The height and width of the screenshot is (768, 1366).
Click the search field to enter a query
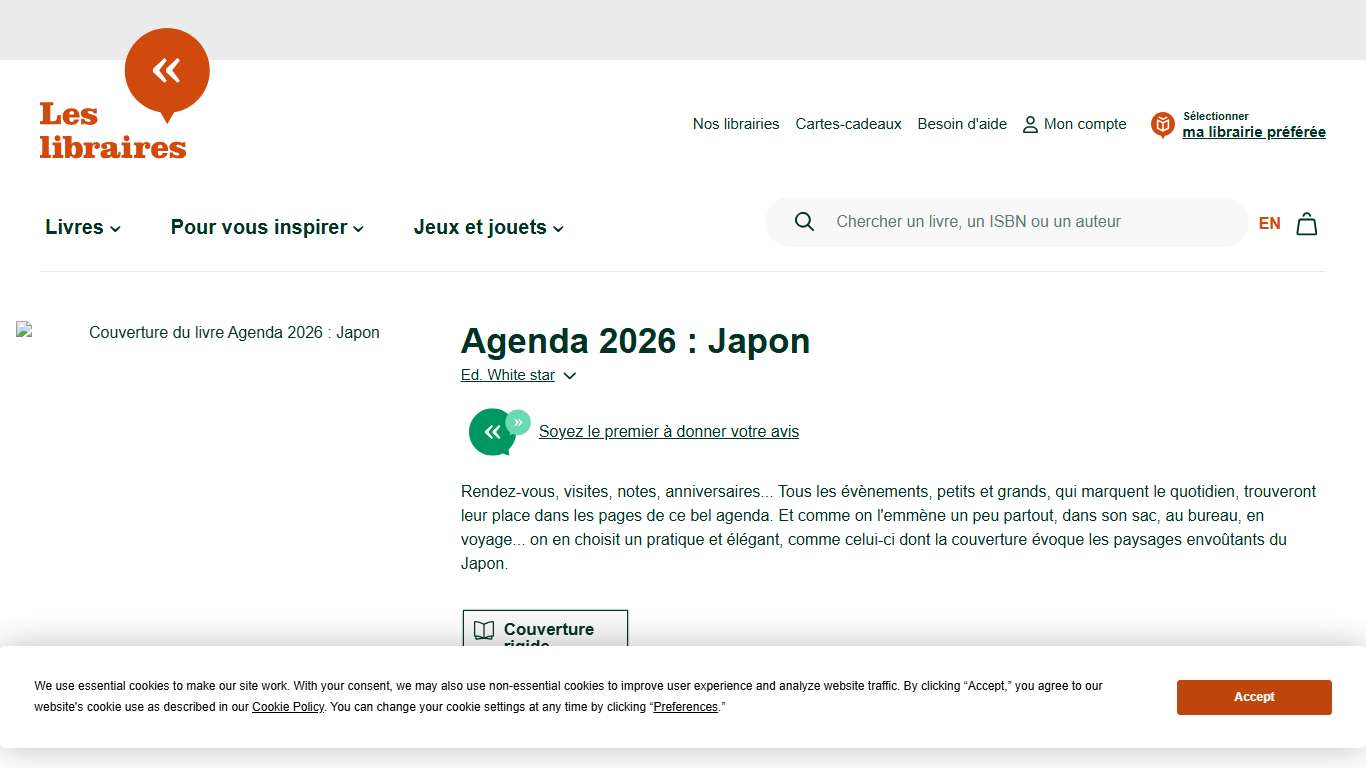coord(1000,221)
